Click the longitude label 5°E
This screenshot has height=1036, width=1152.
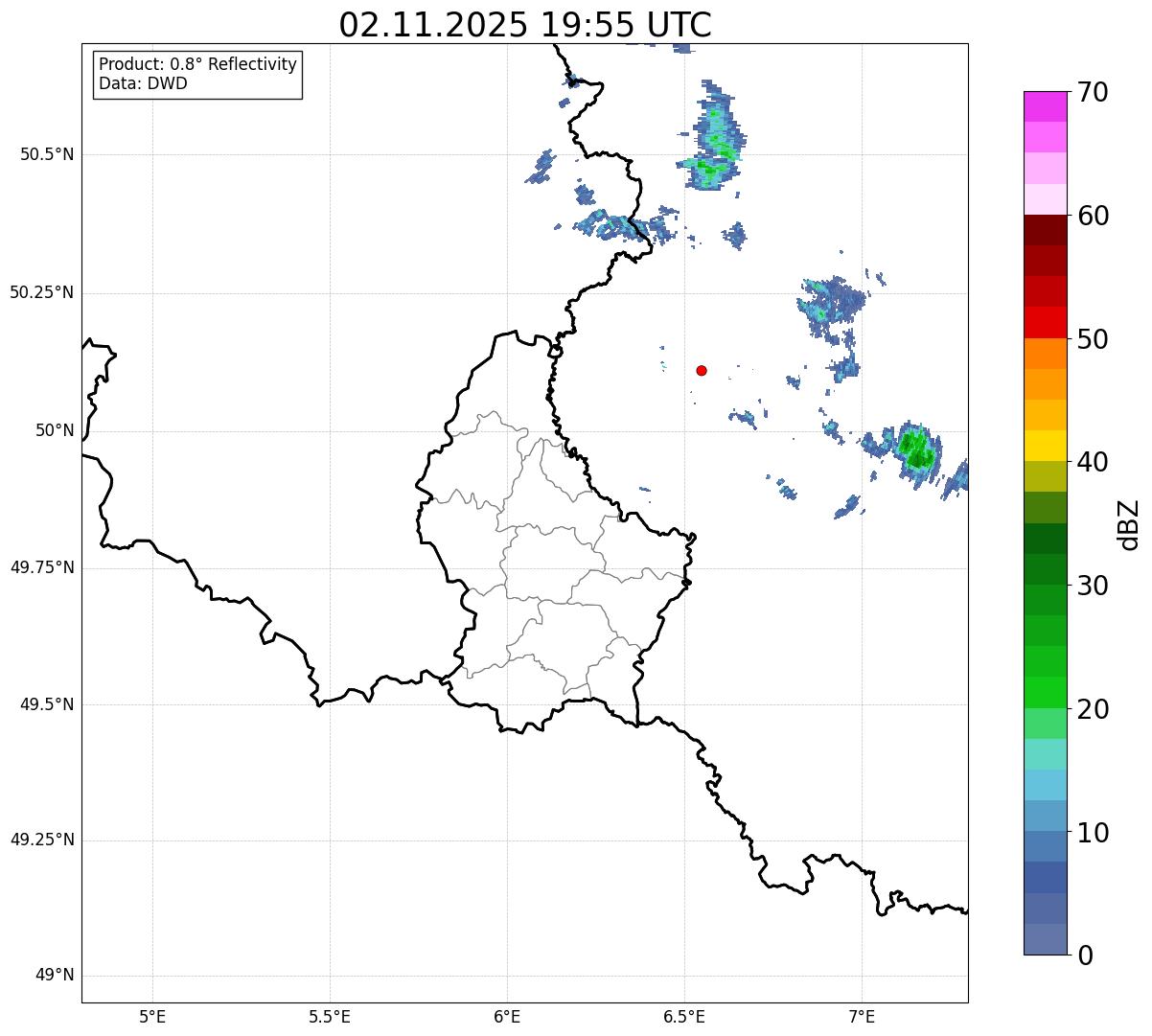coord(152,1016)
